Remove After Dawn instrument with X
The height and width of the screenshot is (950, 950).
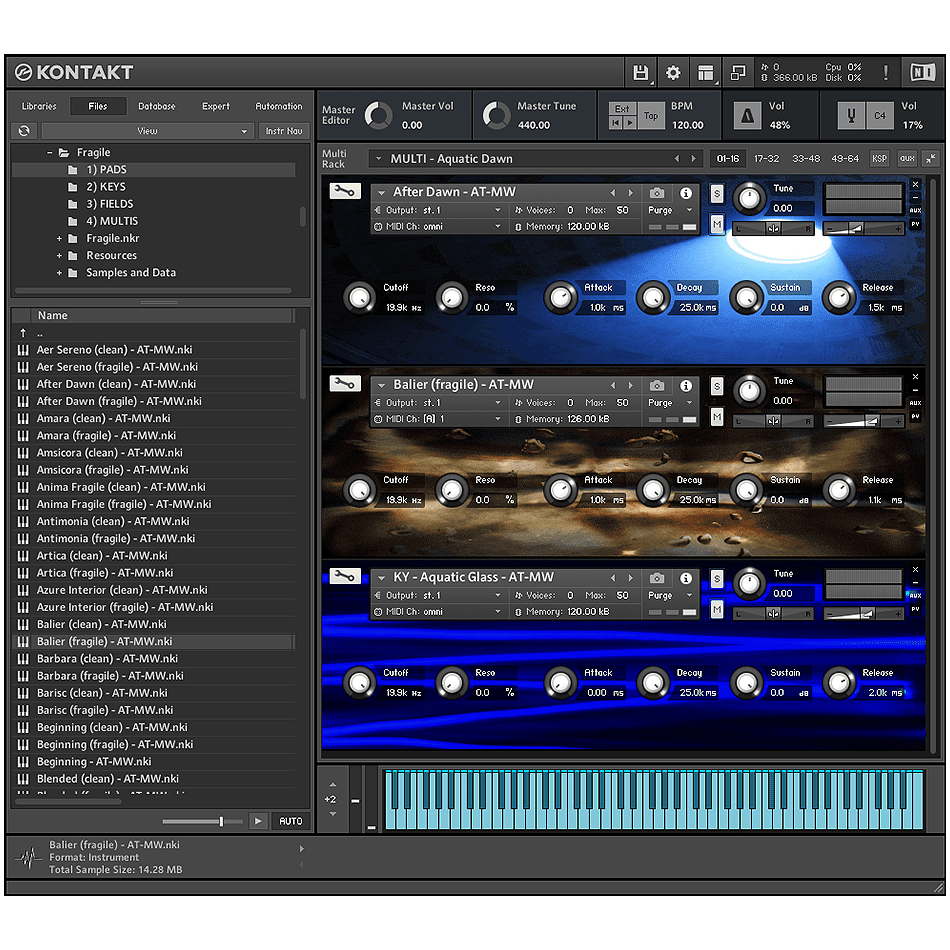(x=915, y=184)
